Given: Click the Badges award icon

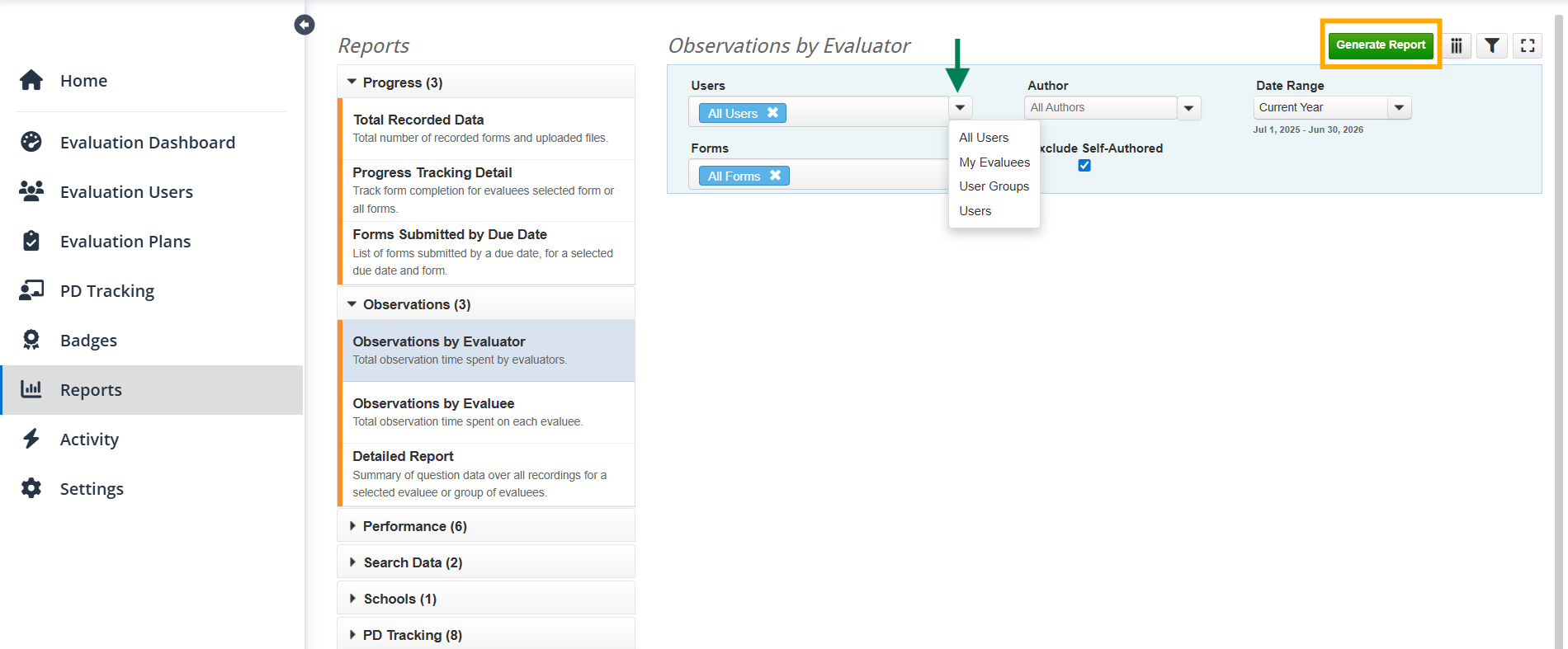Looking at the screenshot, I should (x=31, y=340).
